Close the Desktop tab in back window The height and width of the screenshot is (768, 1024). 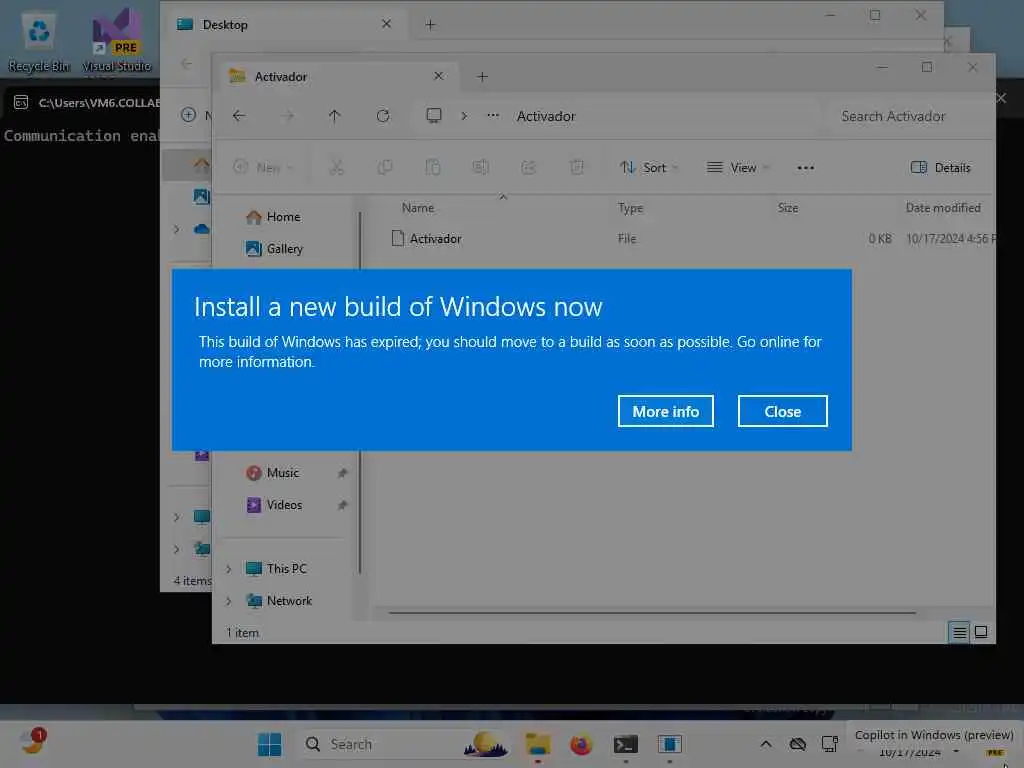[387, 24]
